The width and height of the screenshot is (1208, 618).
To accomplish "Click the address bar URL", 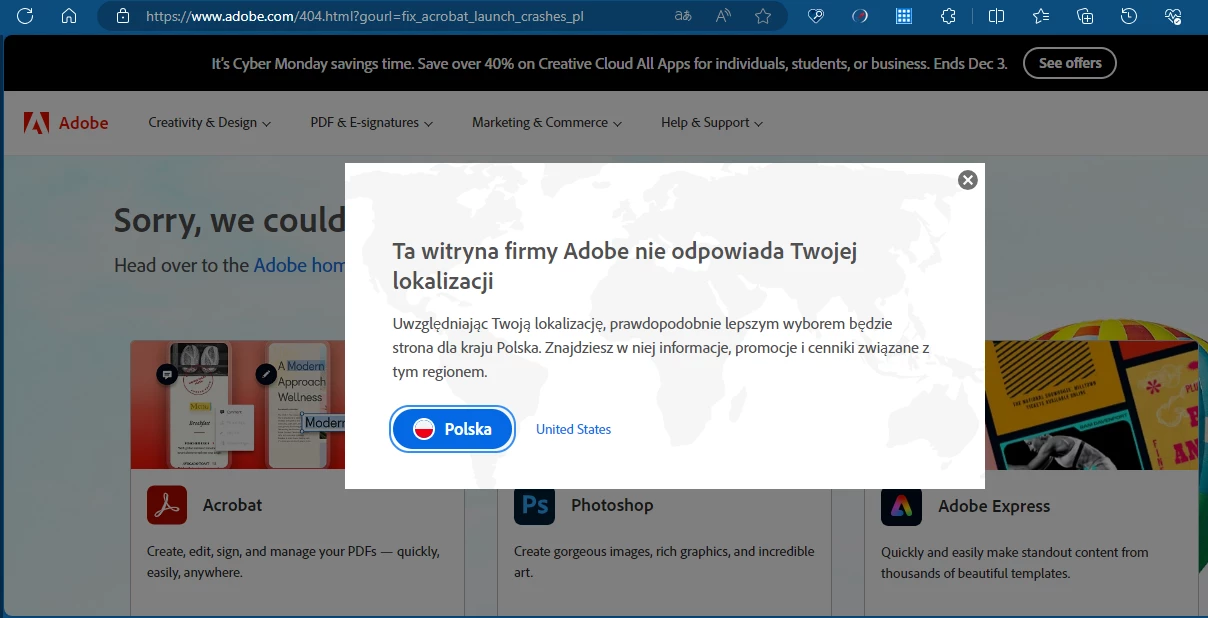I will pos(365,16).
